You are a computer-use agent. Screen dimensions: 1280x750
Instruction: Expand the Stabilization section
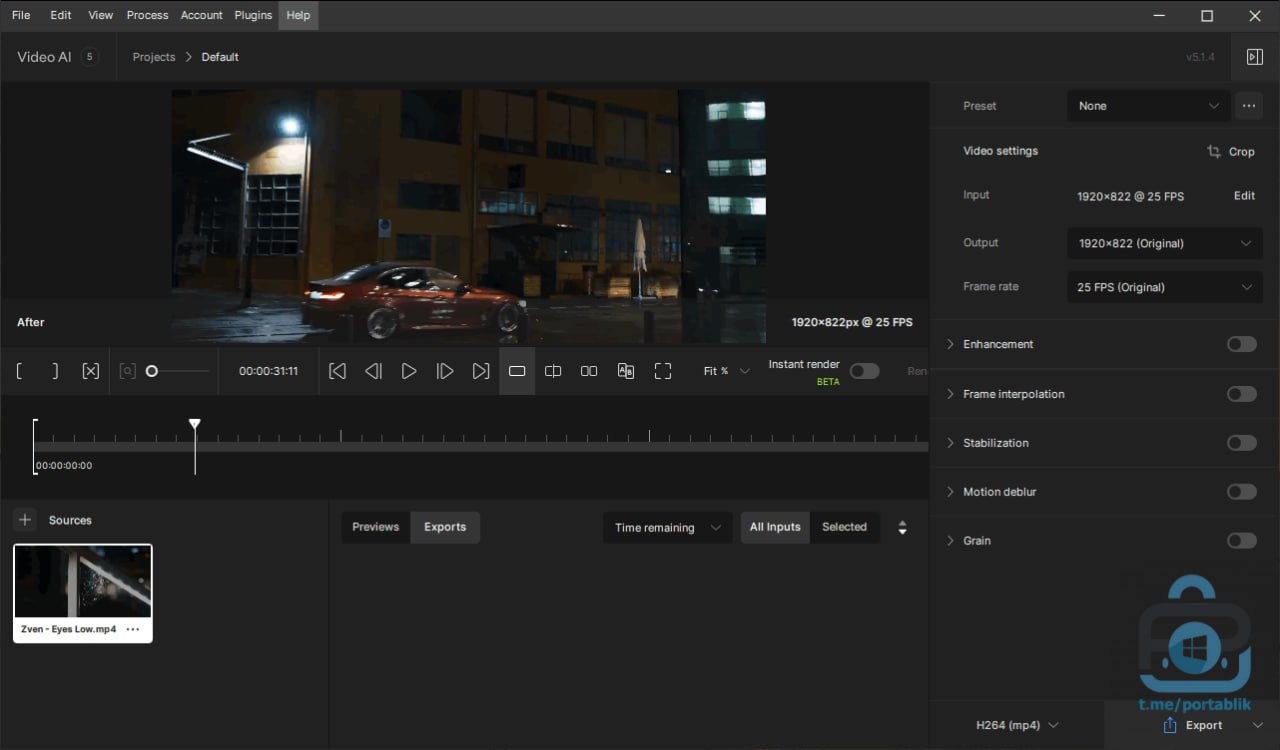click(x=951, y=443)
